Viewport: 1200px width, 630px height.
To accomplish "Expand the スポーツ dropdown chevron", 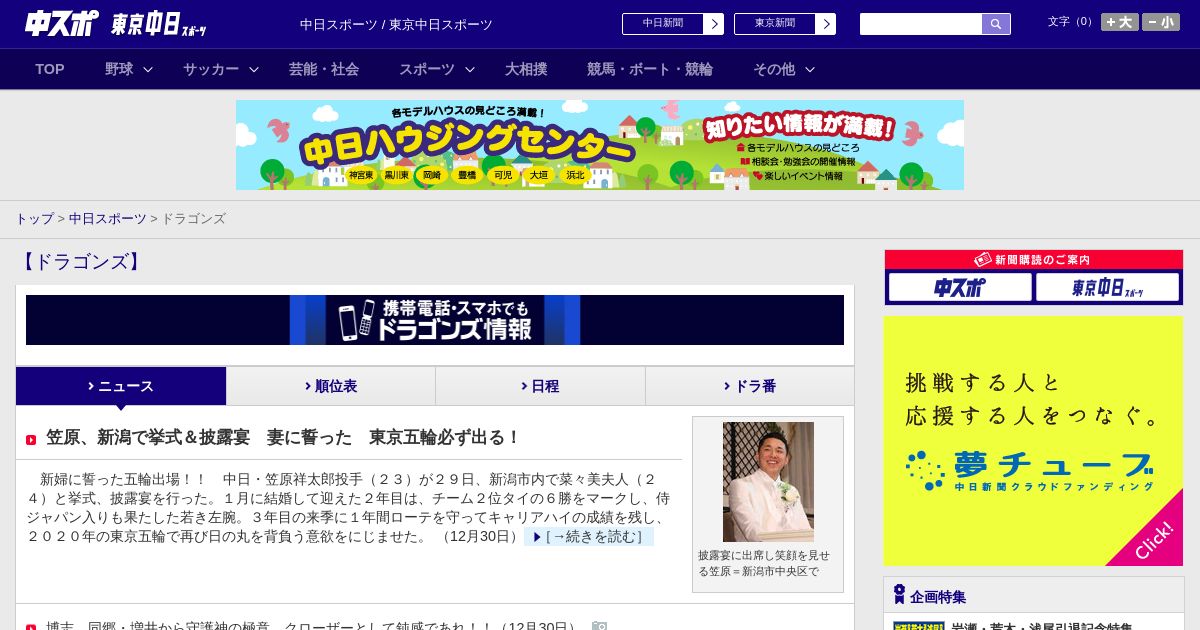I will click(x=470, y=70).
